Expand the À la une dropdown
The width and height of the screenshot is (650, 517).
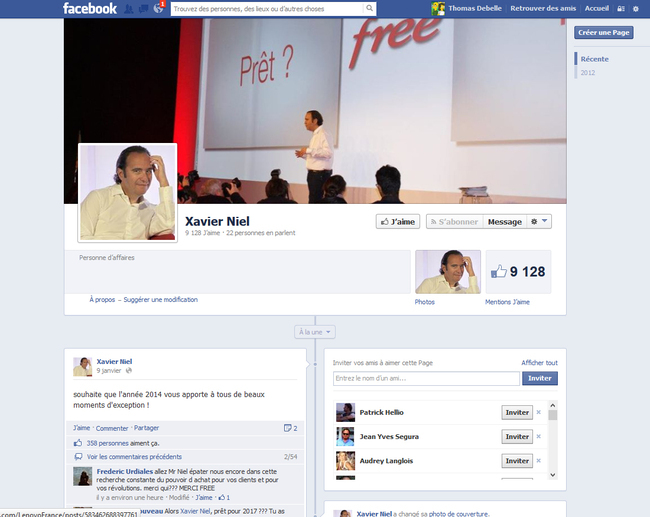click(x=315, y=332)
